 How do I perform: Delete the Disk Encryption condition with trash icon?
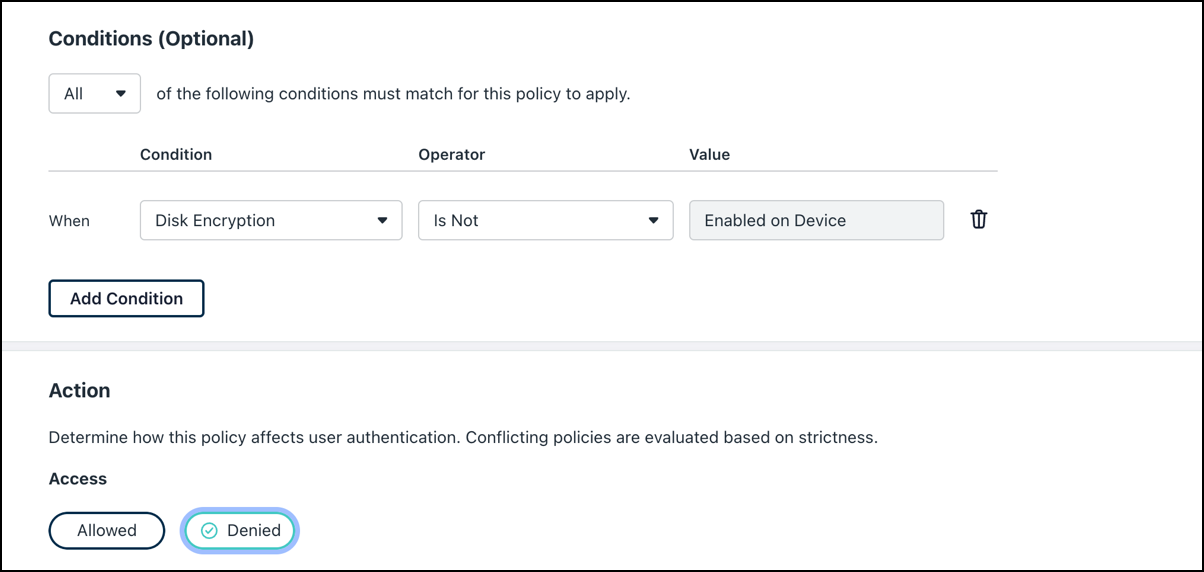point(979,220)
